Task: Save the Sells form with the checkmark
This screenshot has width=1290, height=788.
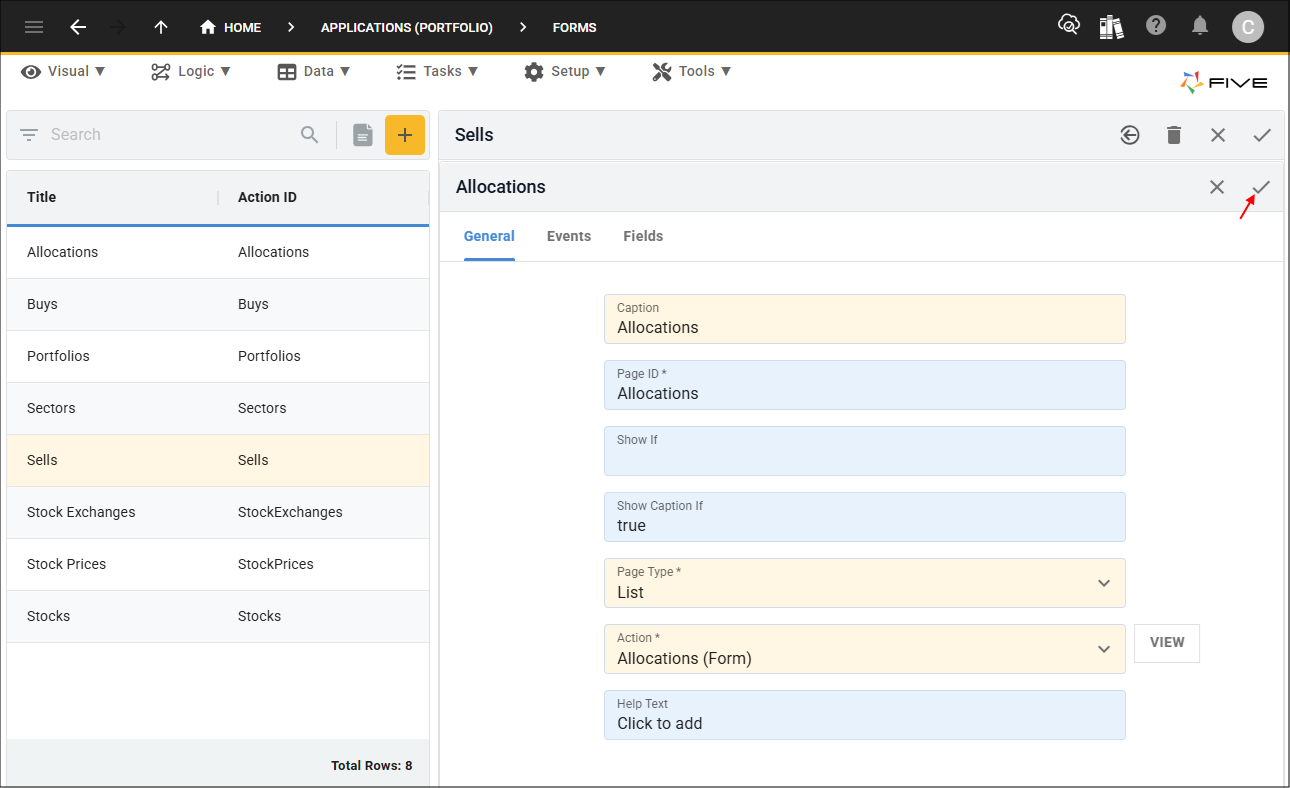Action: (1262, 135)
